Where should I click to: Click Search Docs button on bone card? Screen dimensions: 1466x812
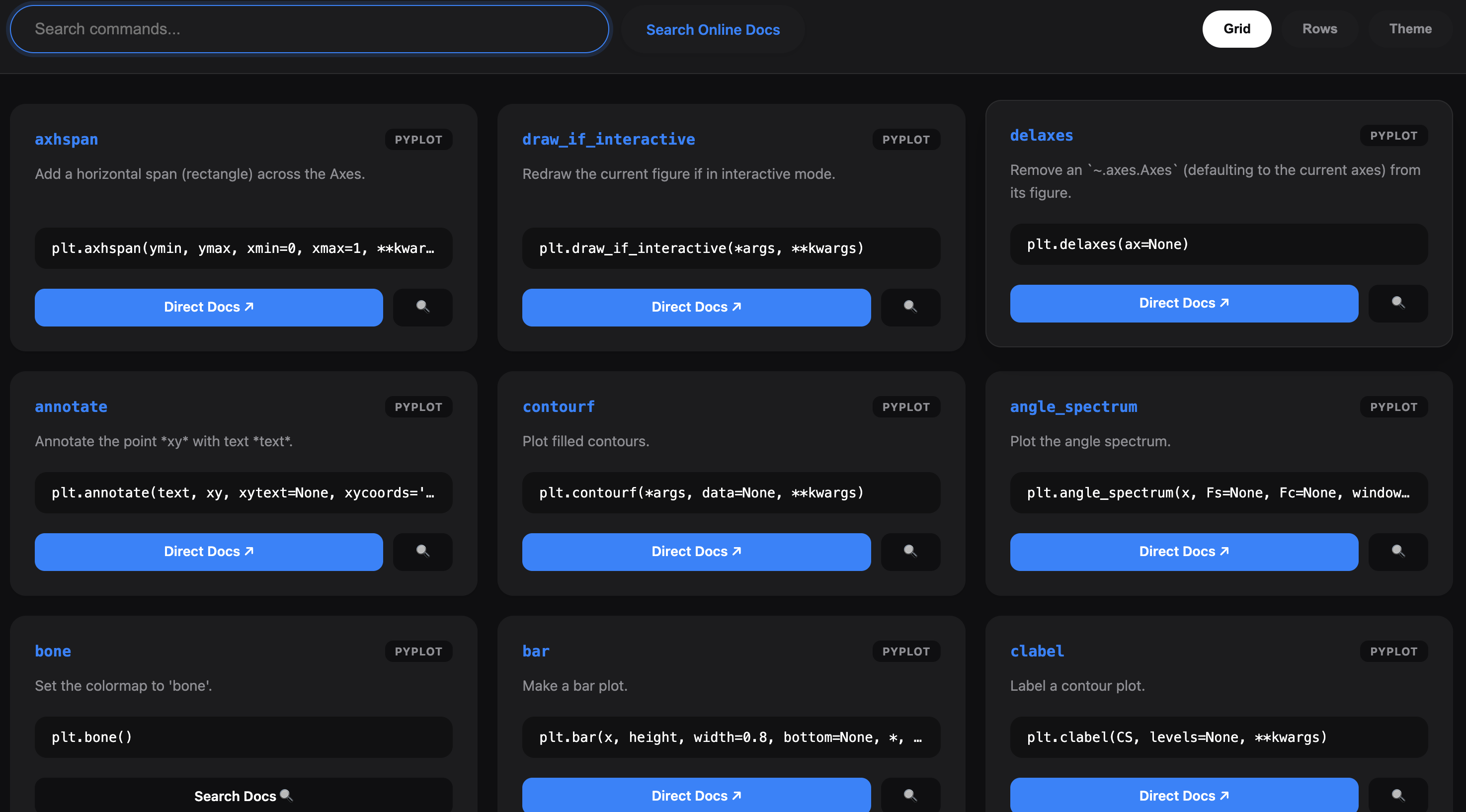[x=243, y=796]
